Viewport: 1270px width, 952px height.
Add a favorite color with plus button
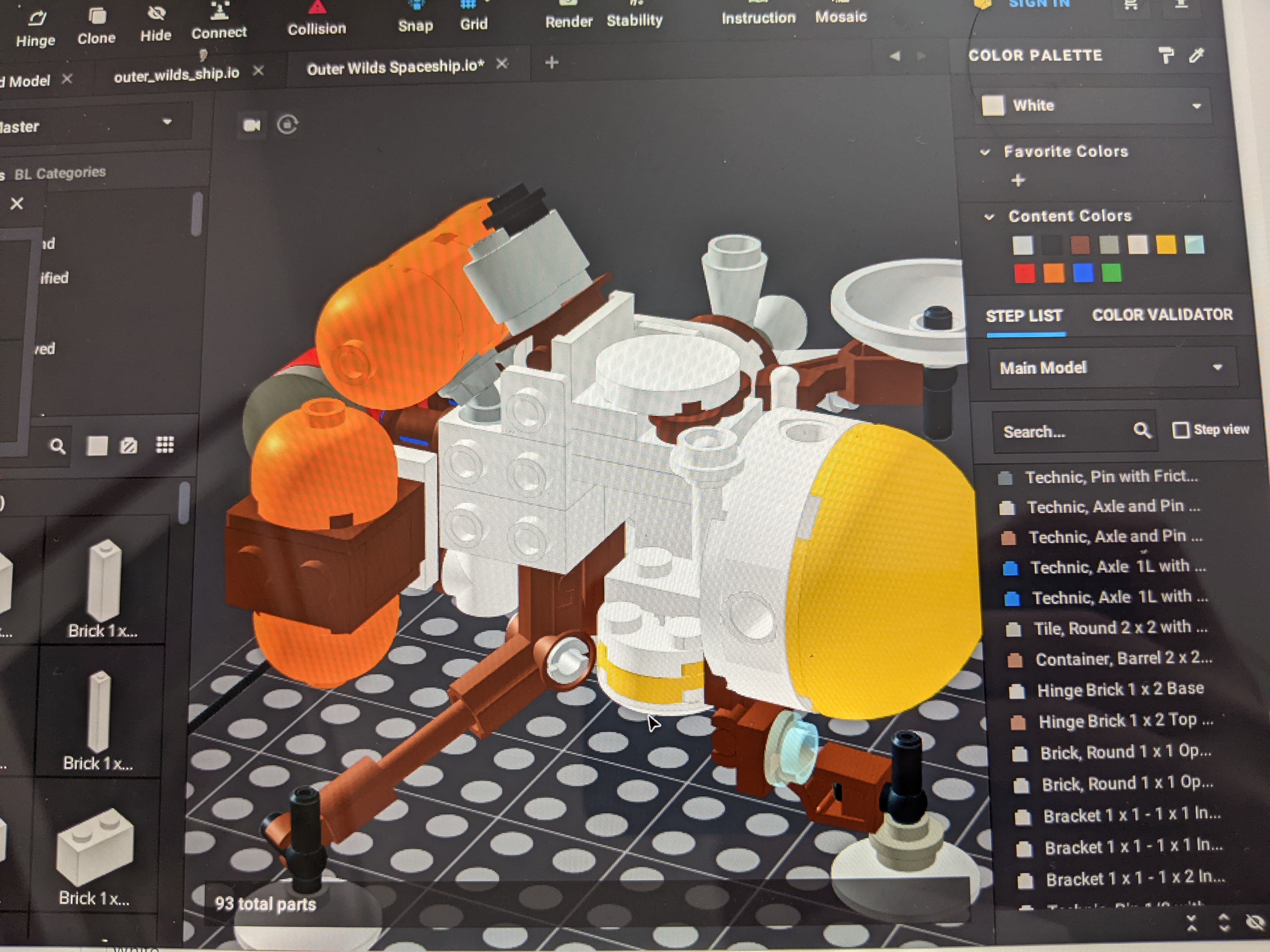tap(1018, 181)
